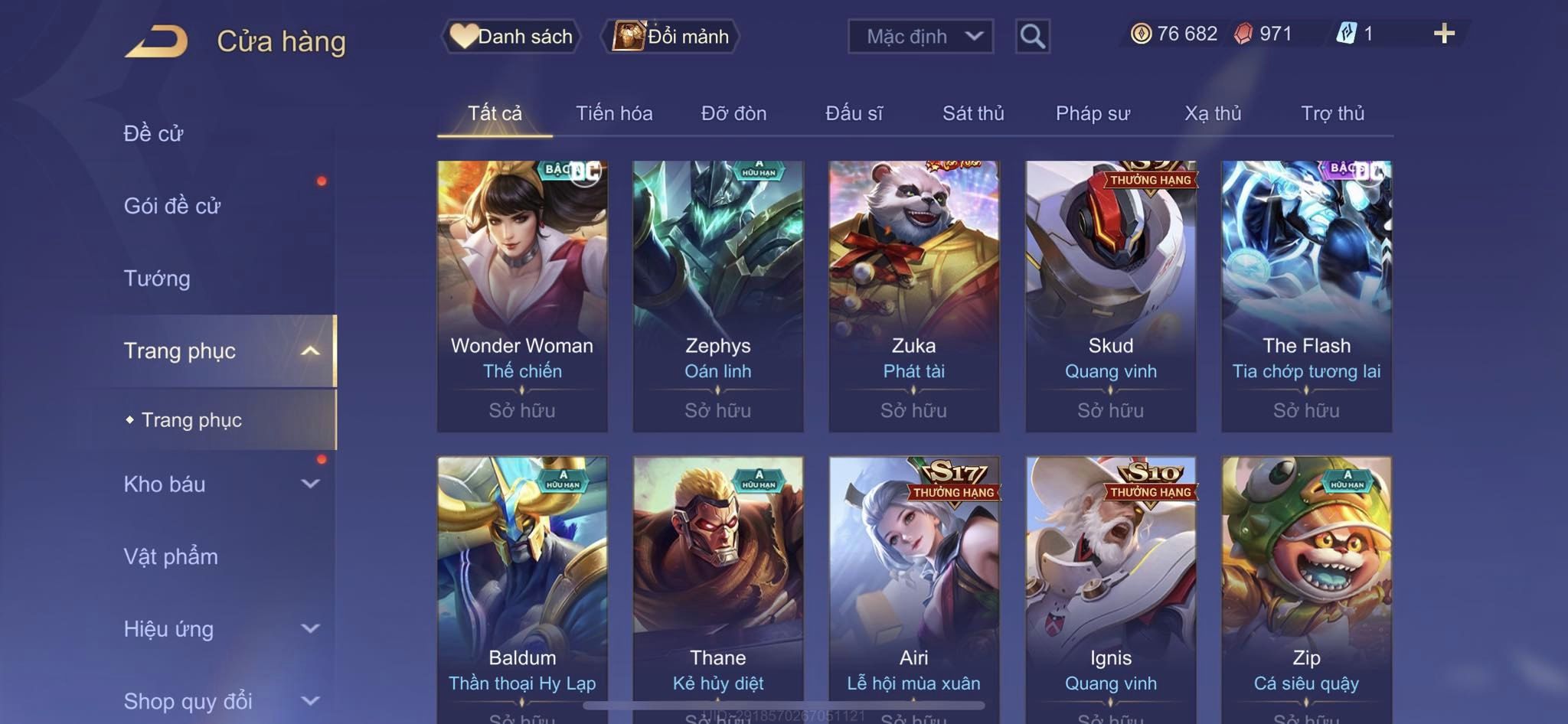
Task: Go to the Tướng sidebar menu
Action: coord(157,279)
